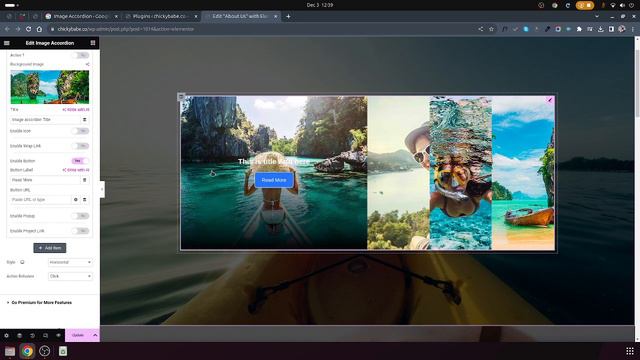Click the widget edit pencil handle
The width and height of the screenshot is (640, 360).
(x=550, y=100)
